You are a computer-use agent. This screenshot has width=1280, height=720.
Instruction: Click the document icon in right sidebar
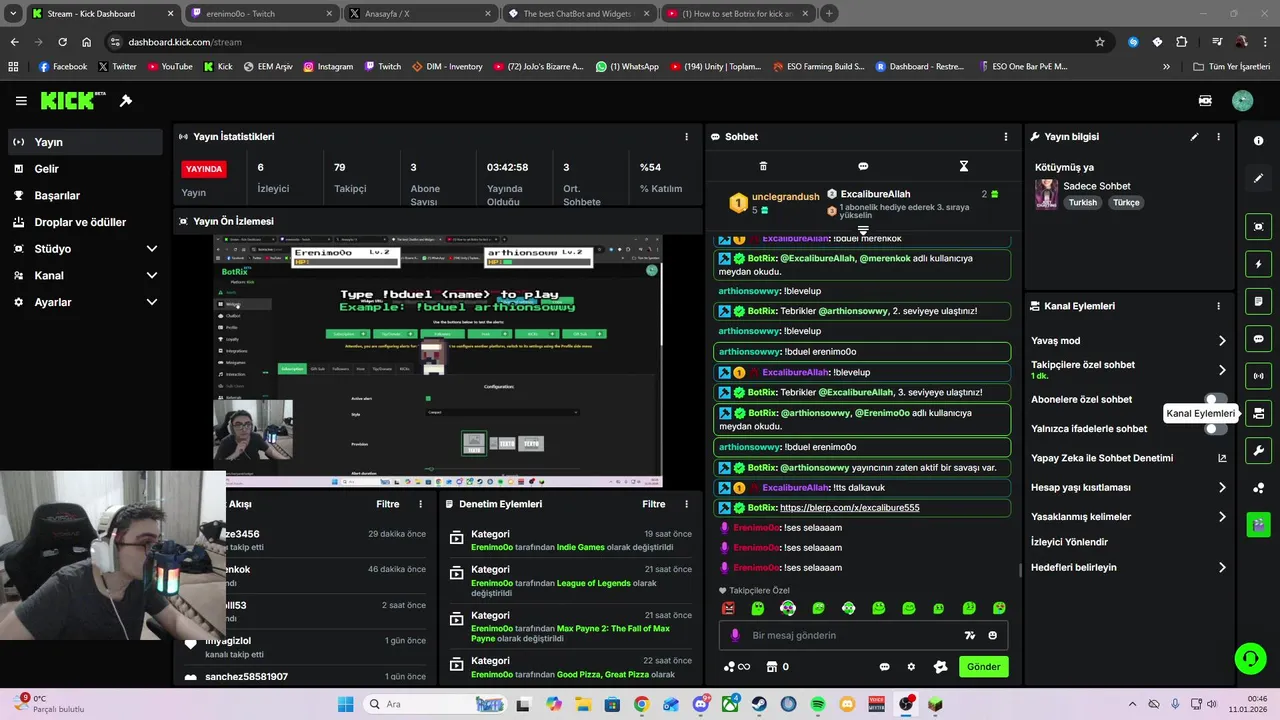[1258, 301]
